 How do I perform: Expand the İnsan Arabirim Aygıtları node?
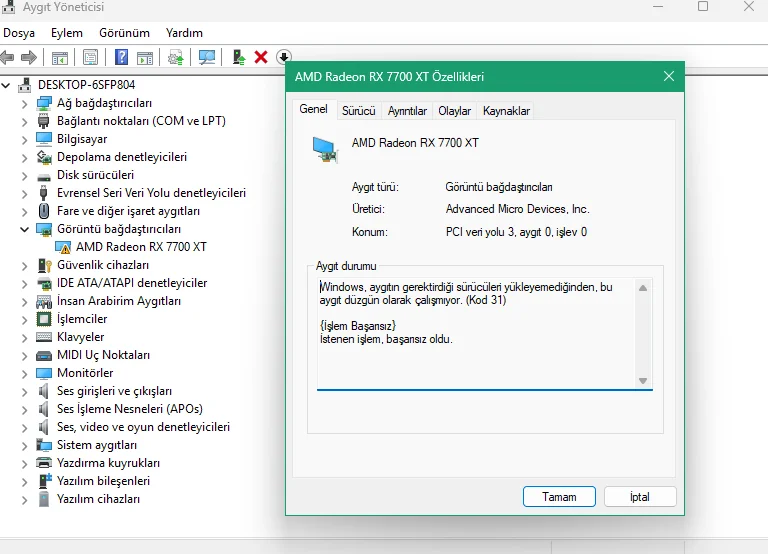click(x=24, y=302)
